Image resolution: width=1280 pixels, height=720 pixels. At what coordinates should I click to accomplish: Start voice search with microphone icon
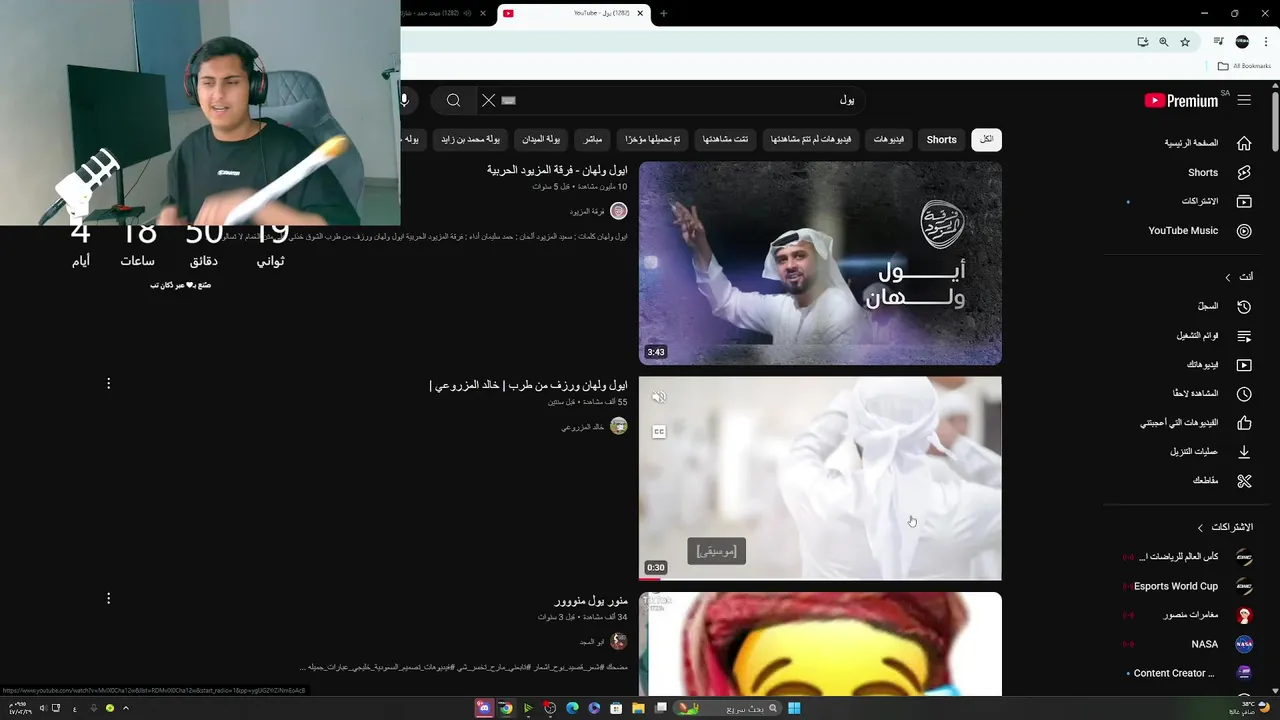pyautogui.click(x=405, y=100)
